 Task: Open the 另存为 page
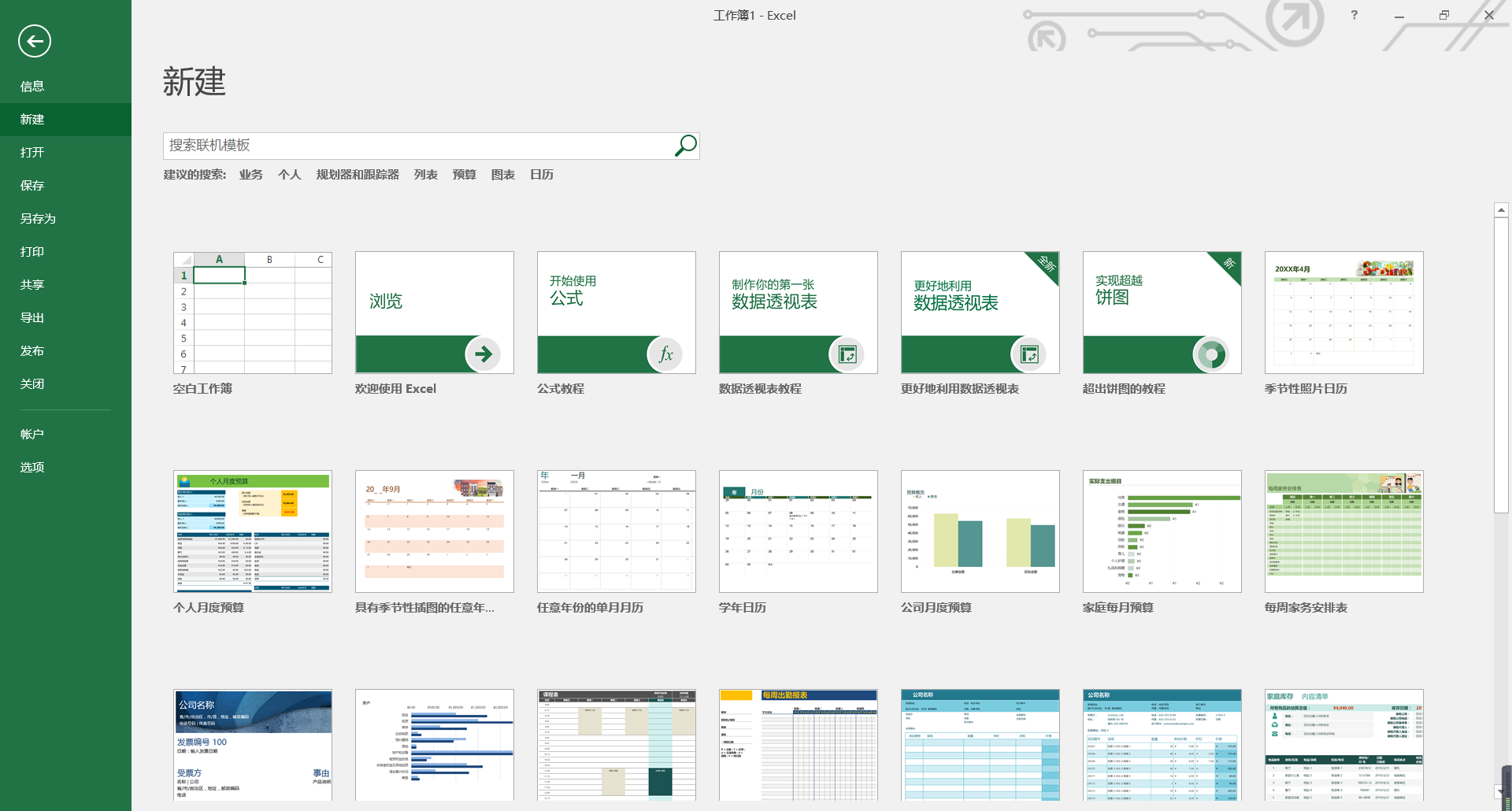(x=65, y=219)
